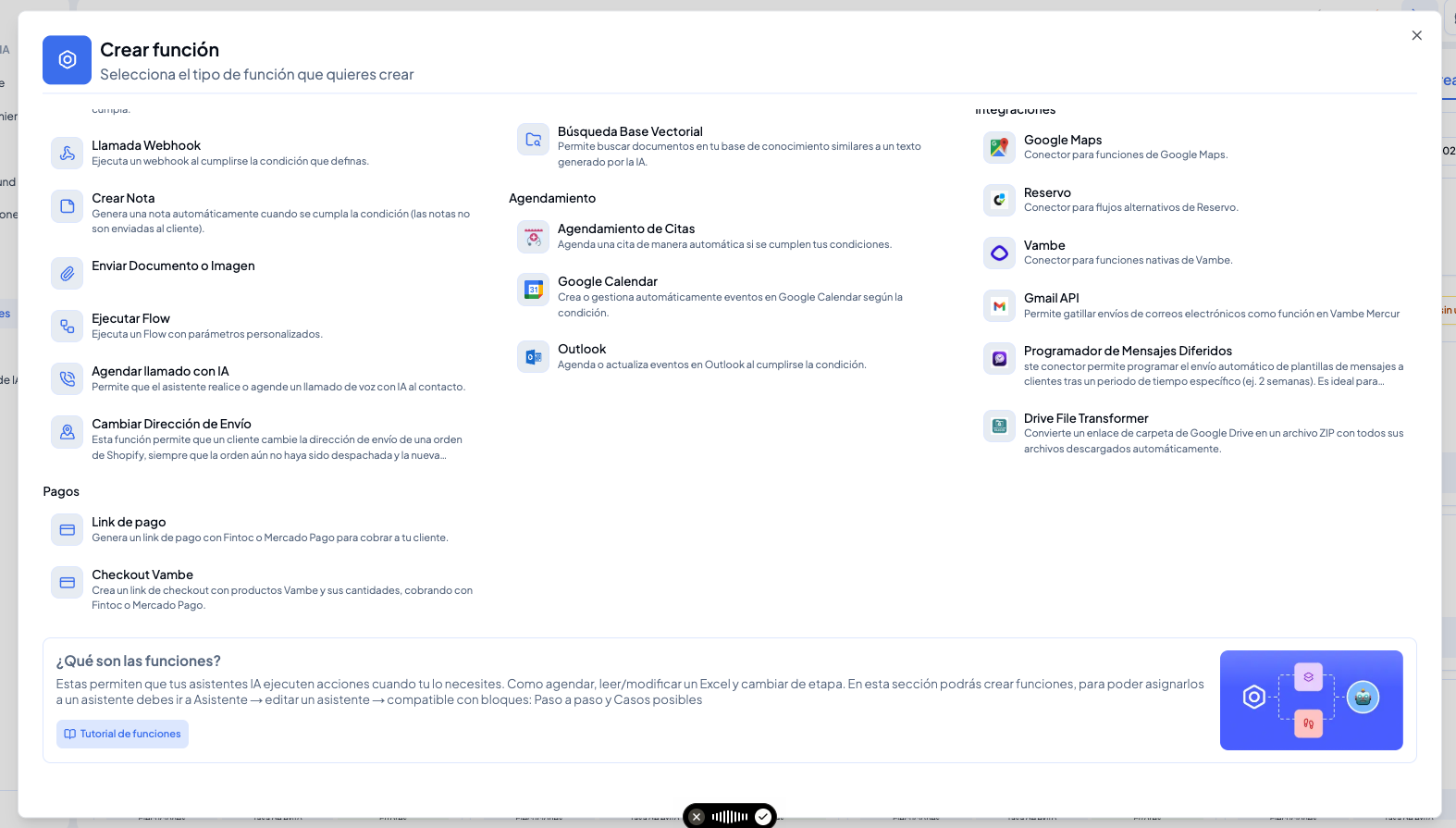
Task: Select the Gmail API icon
Action: [1000, 306]
